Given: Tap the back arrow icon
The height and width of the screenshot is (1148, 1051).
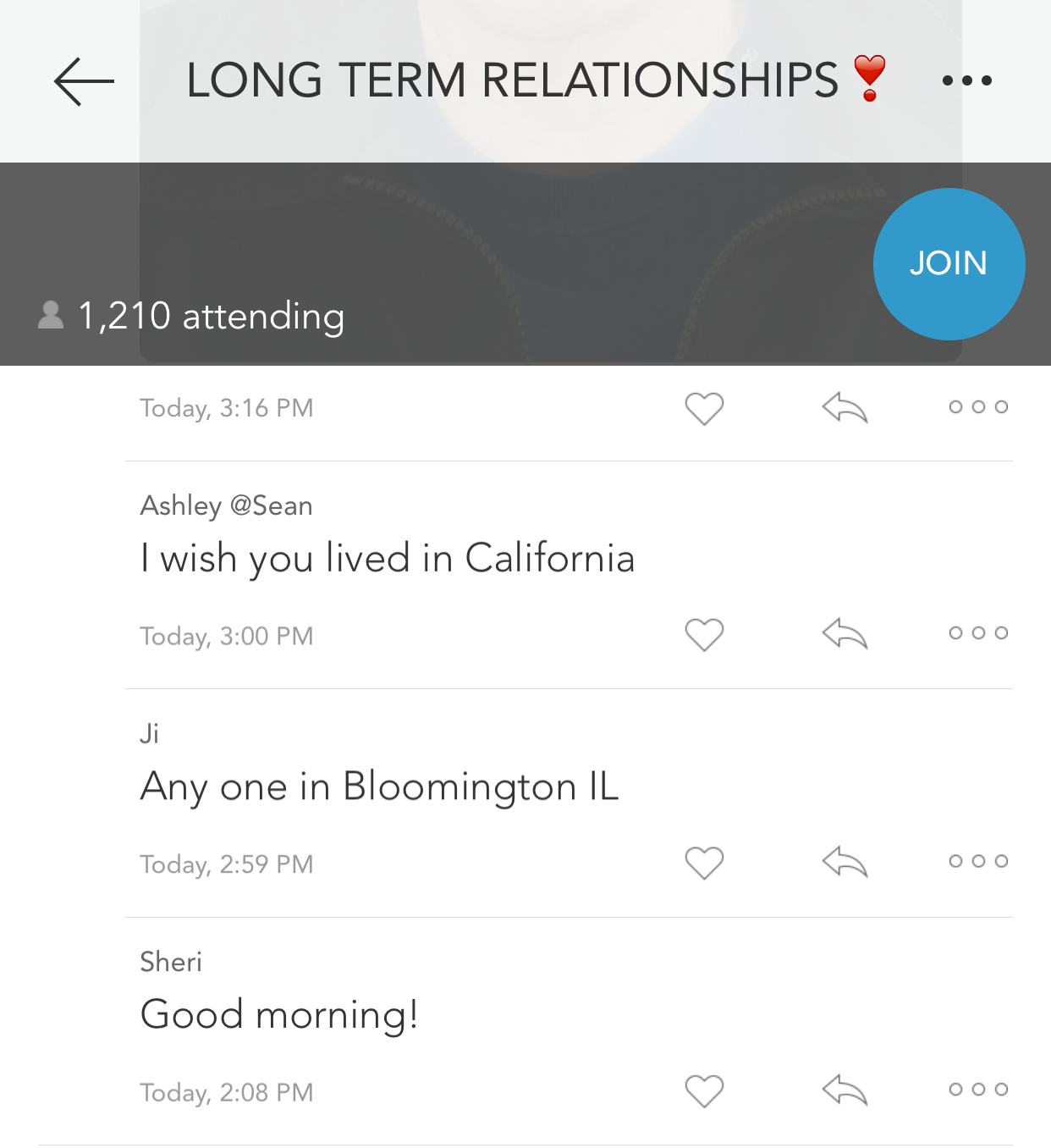Looking at the screenshot, I should tap(84, 81).
